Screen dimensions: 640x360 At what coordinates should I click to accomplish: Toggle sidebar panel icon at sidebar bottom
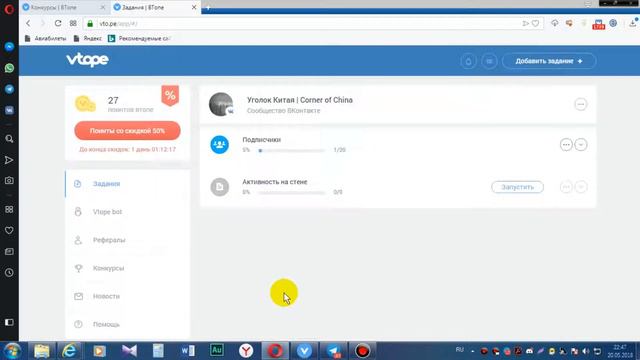coord(9,322)
